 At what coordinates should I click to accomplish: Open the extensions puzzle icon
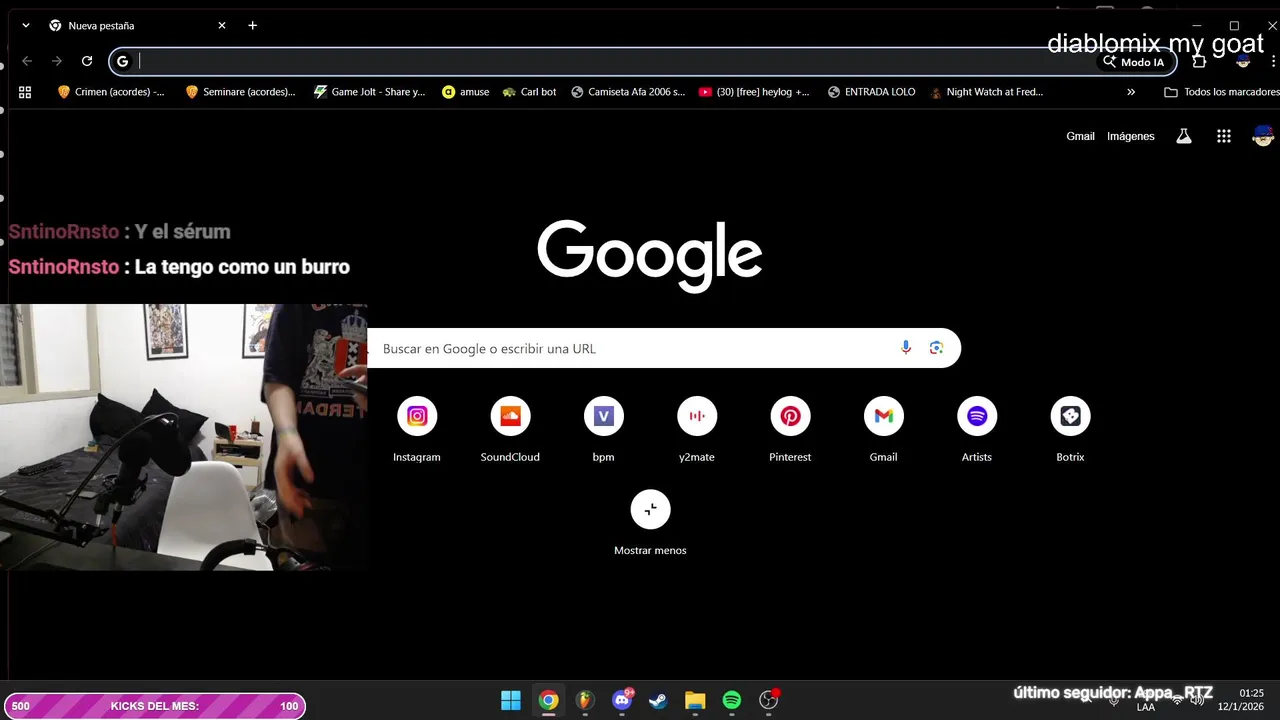coord(1199,61)
